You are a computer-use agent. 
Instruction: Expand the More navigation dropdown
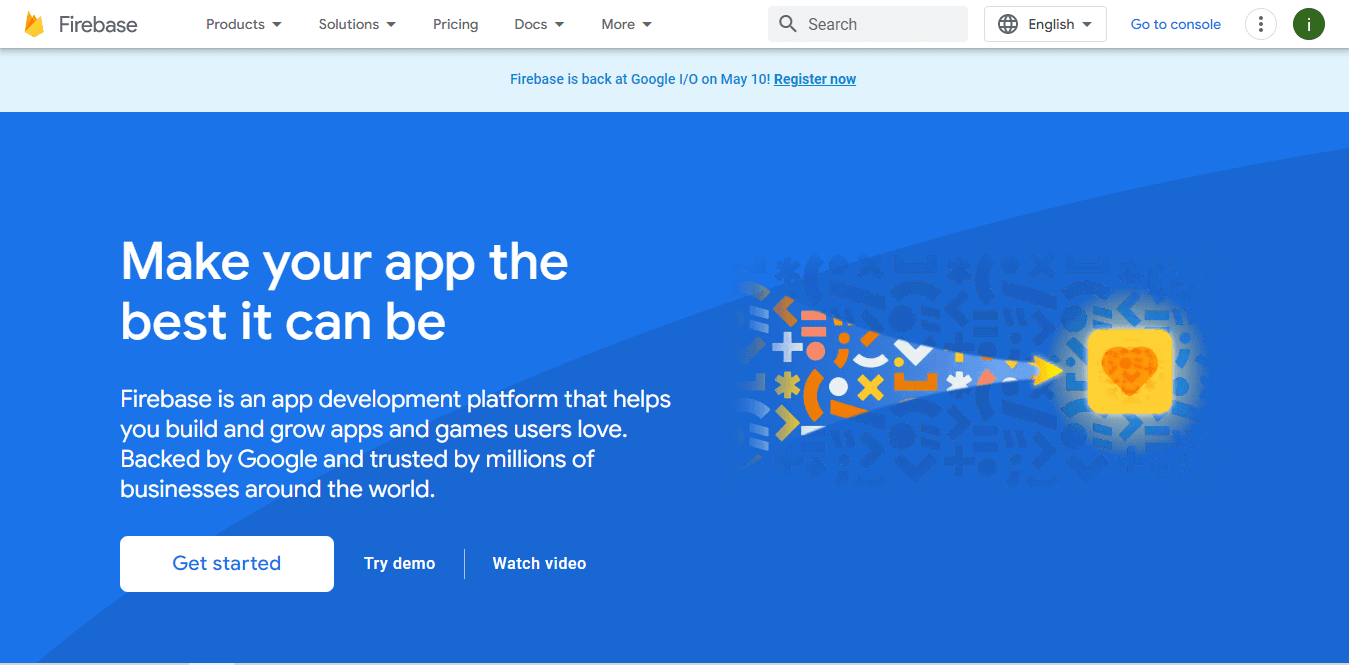pos(626,24)
